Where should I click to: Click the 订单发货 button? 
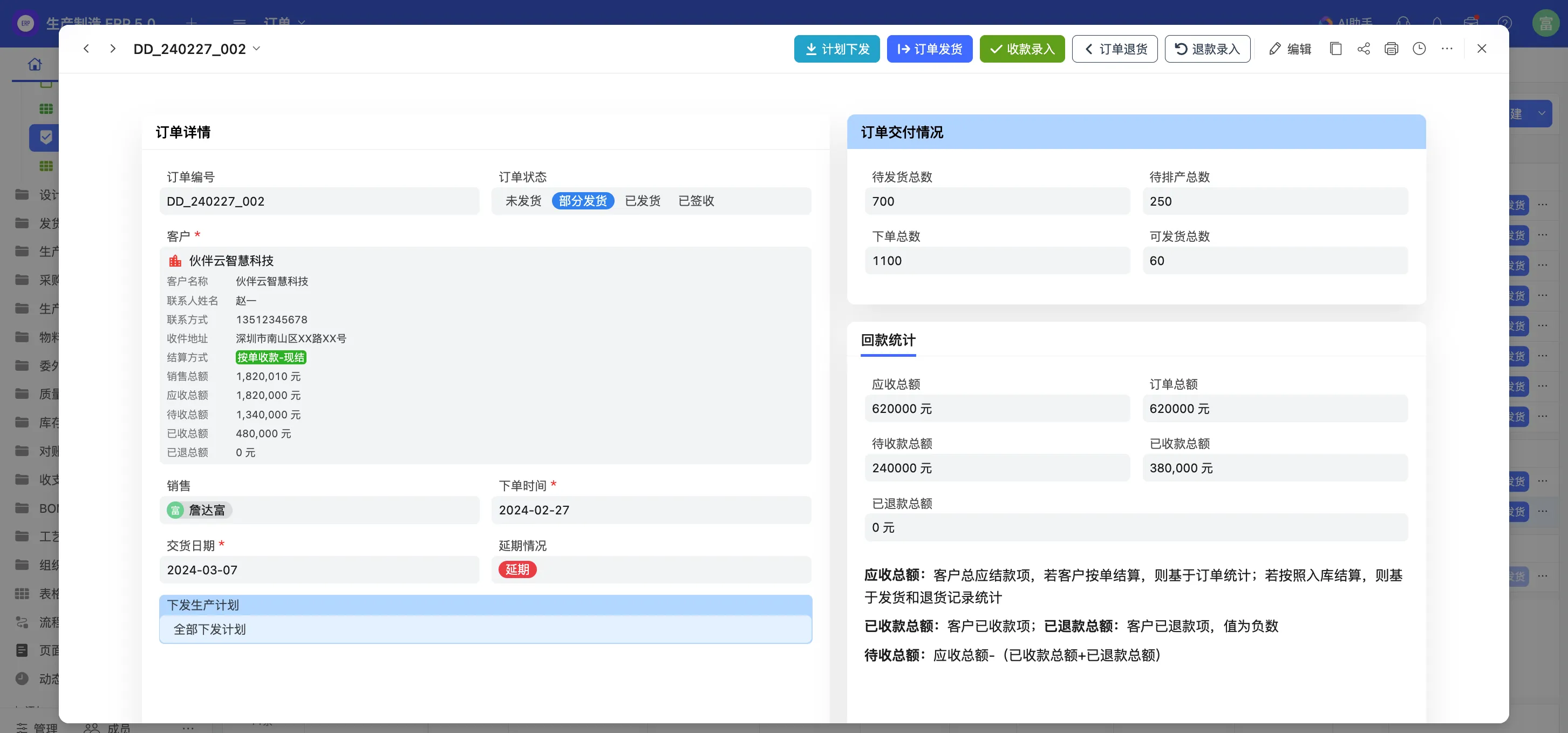click(929, 49)
